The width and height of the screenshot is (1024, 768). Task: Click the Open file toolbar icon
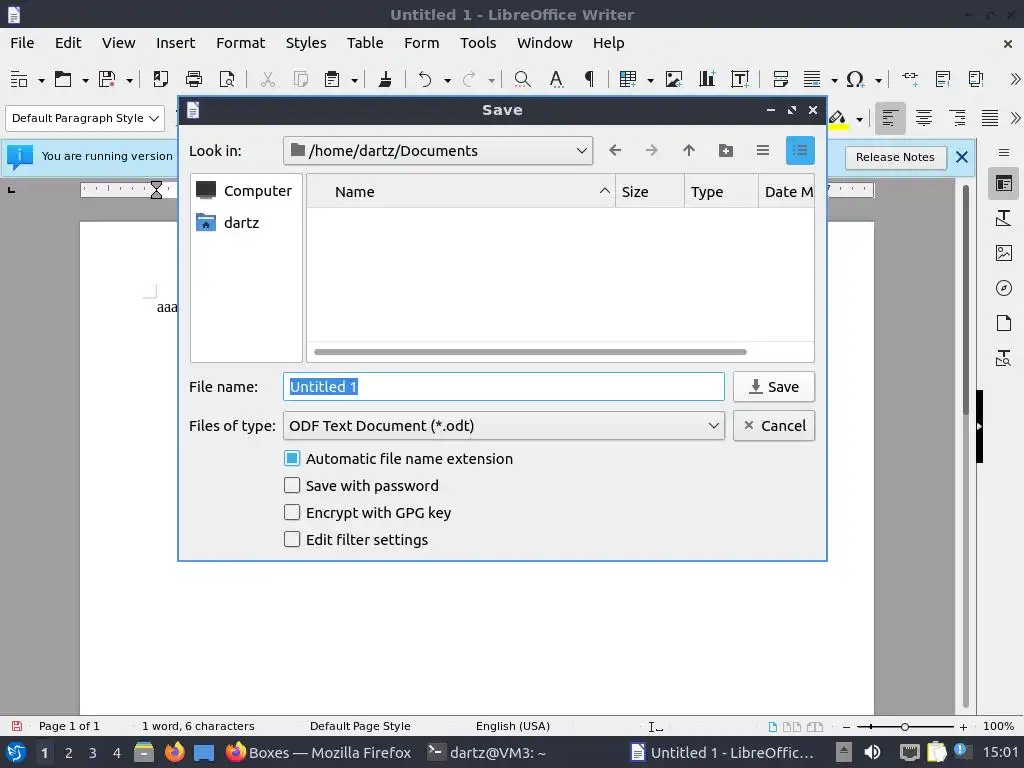click(x=63, y=79)
